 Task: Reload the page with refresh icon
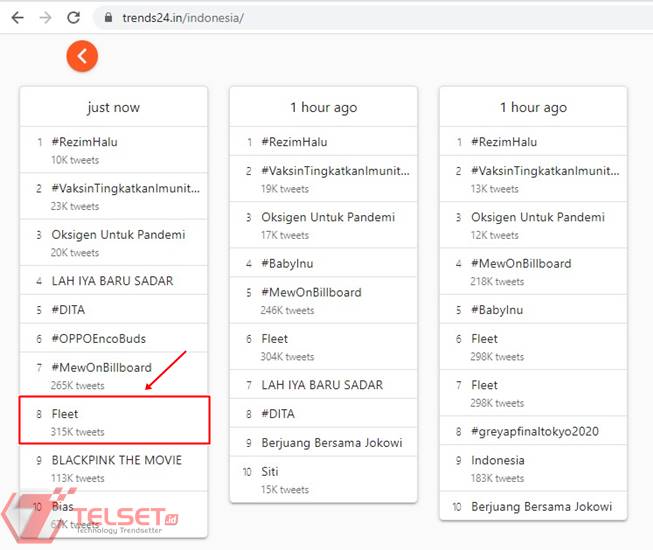pos(73,18)
